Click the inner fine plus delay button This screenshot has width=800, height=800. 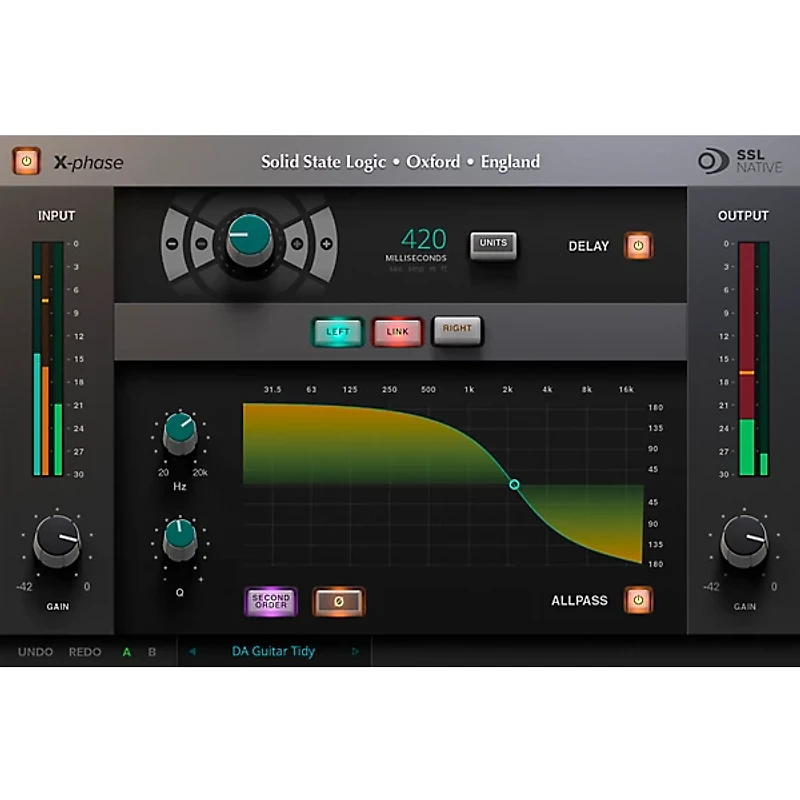point(297,244)
